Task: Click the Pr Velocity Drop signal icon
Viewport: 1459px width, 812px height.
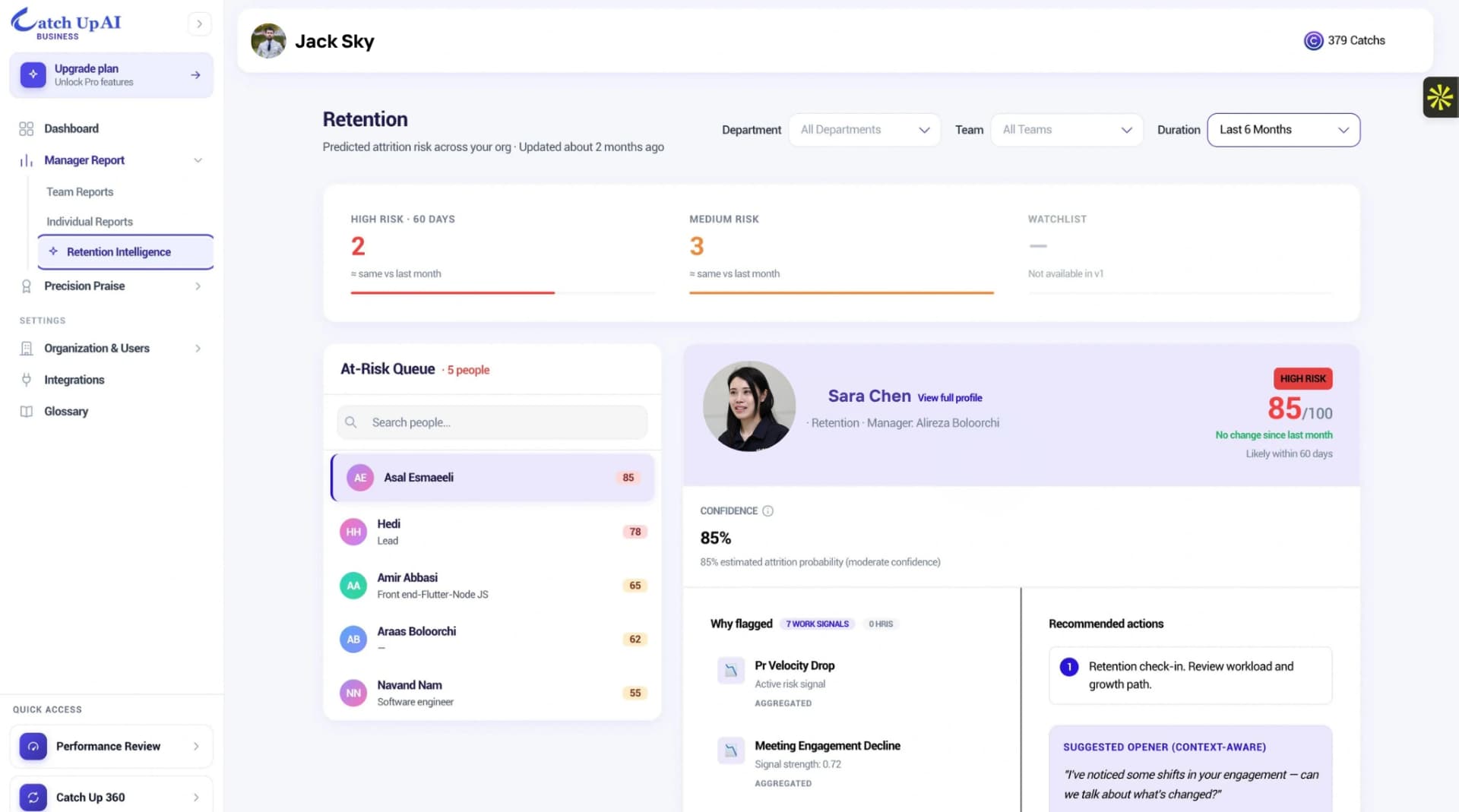Action: click(x=731, y=671)
